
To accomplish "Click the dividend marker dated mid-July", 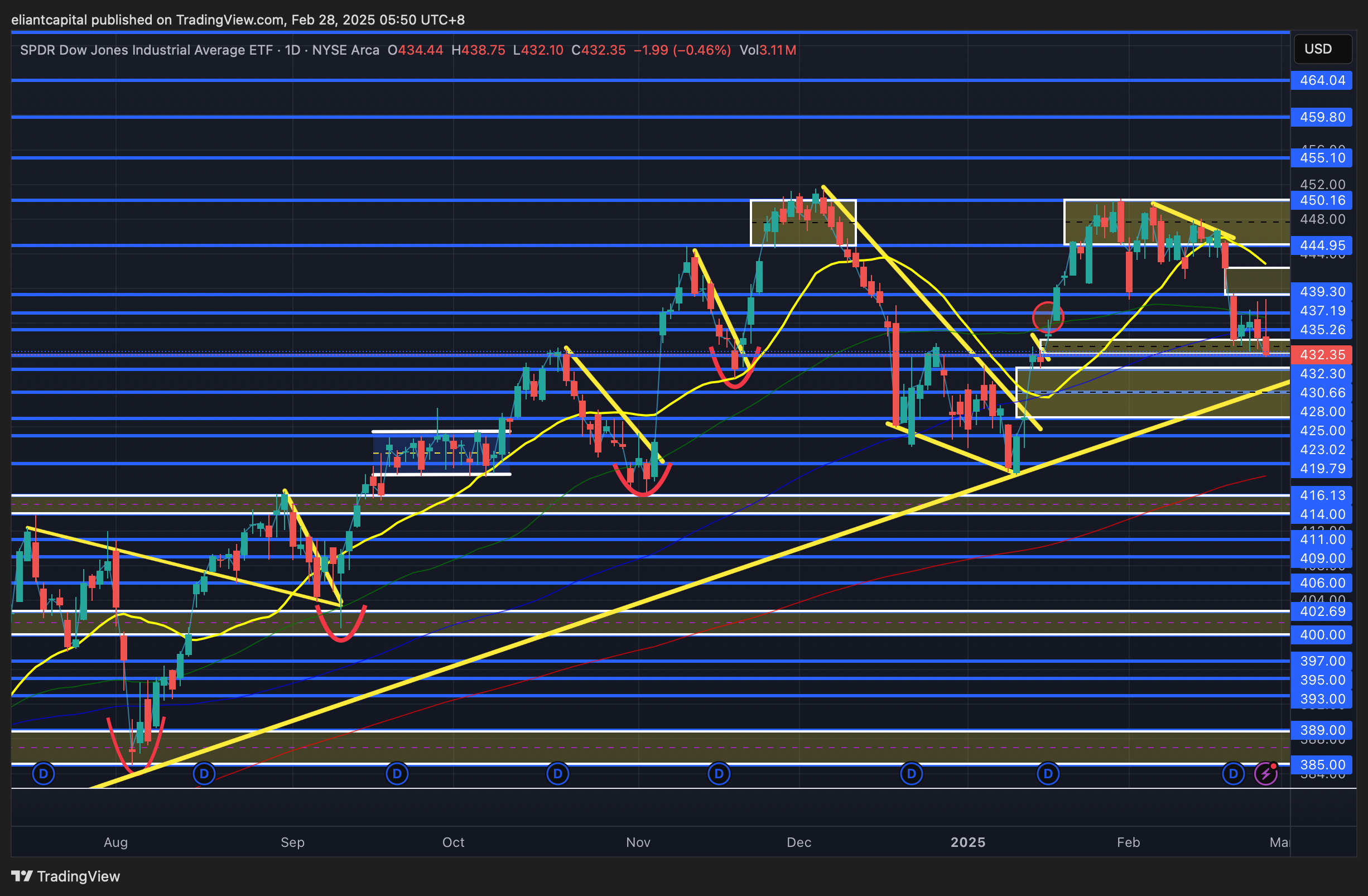I will point(44,774).
